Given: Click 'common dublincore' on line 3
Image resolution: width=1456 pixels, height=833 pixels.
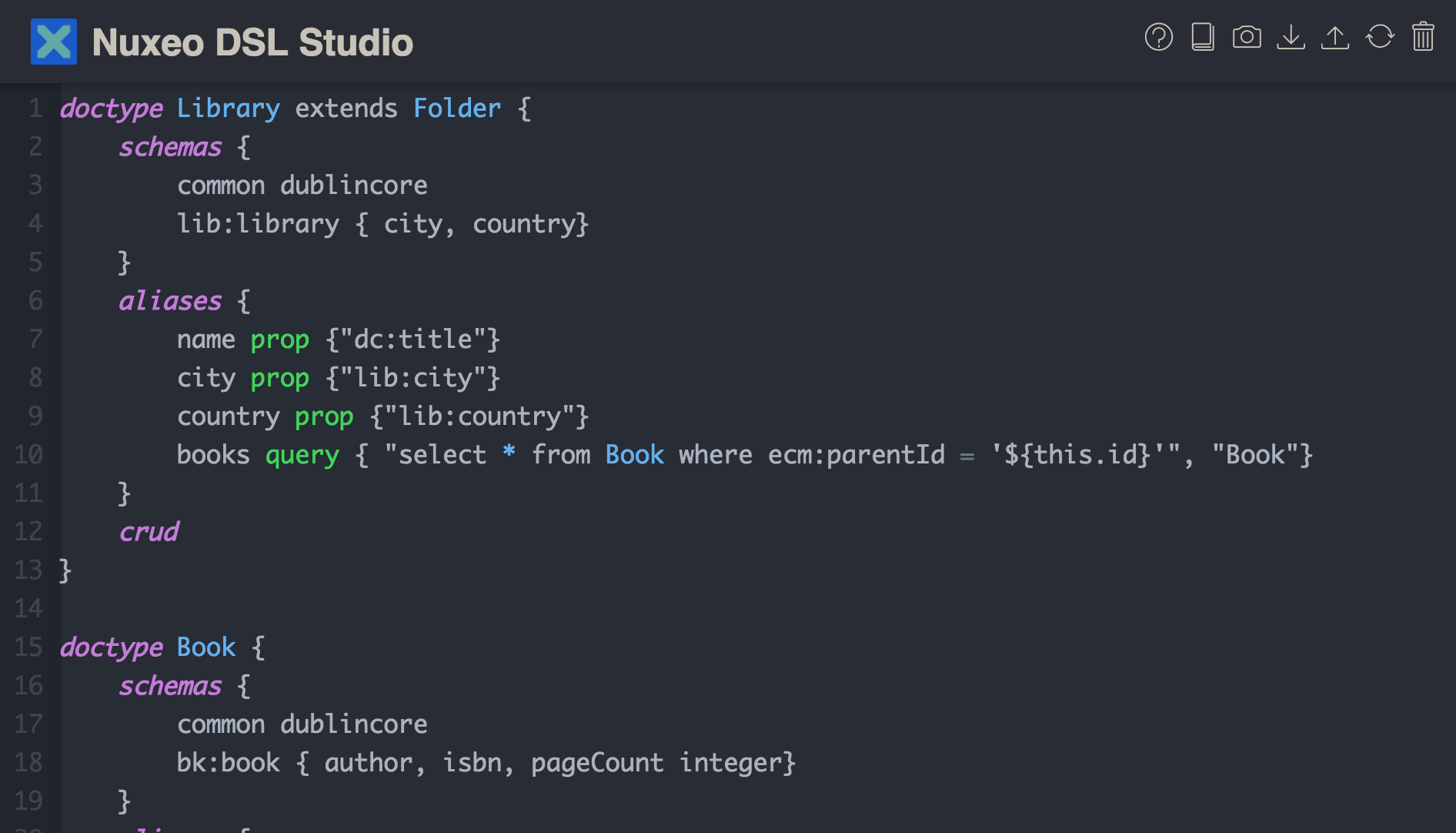Looking at the screenshot, I should [302, 186].
